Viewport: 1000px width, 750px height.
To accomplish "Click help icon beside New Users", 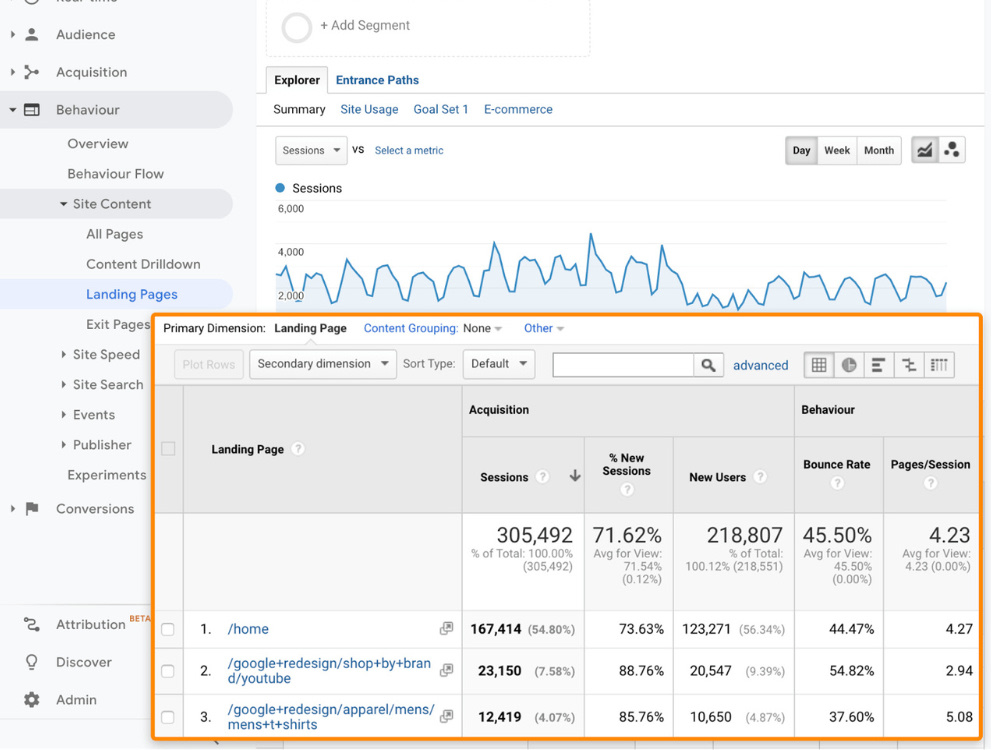I will 760,476.
